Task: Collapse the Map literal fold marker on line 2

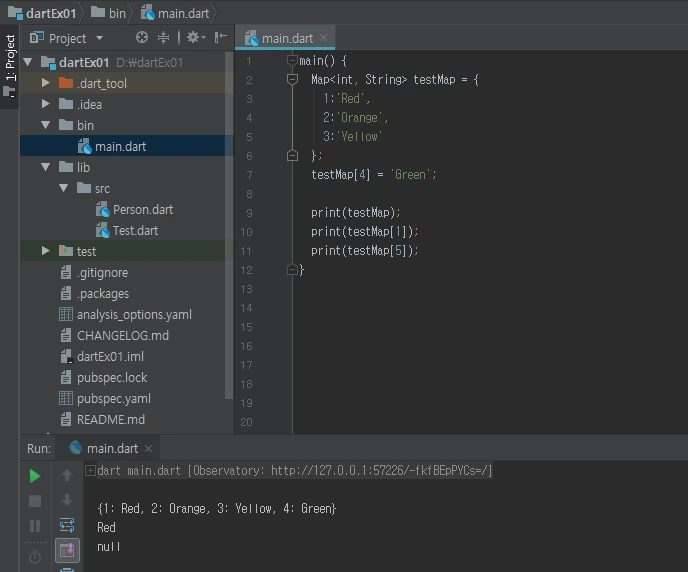Action: (x=292, y=79)
